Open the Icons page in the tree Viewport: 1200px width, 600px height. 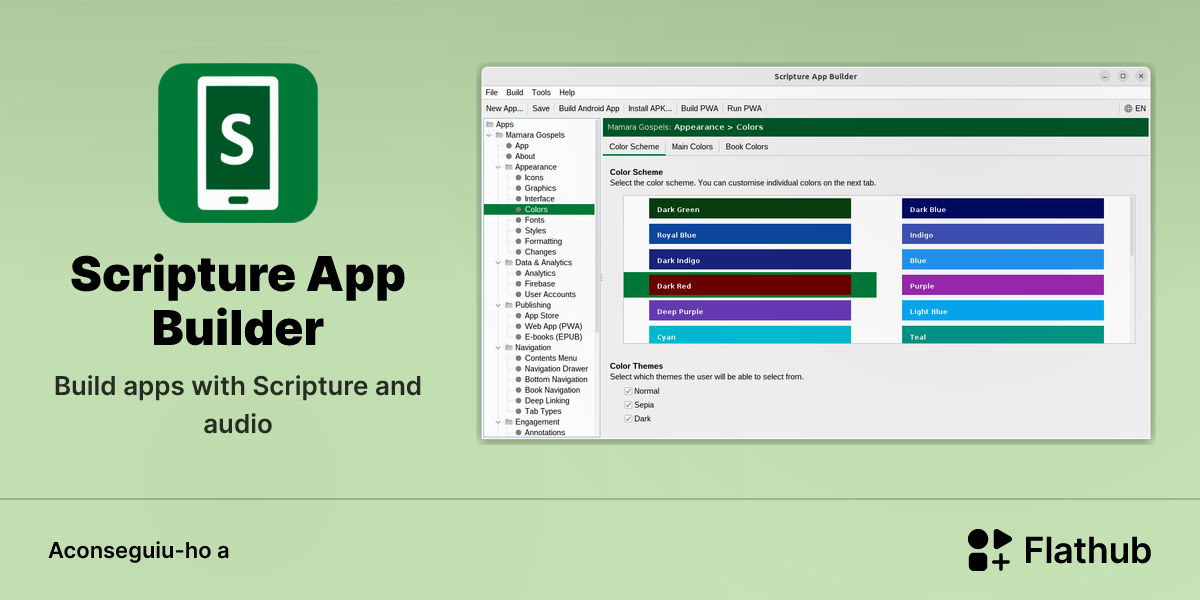click(534, 178)
